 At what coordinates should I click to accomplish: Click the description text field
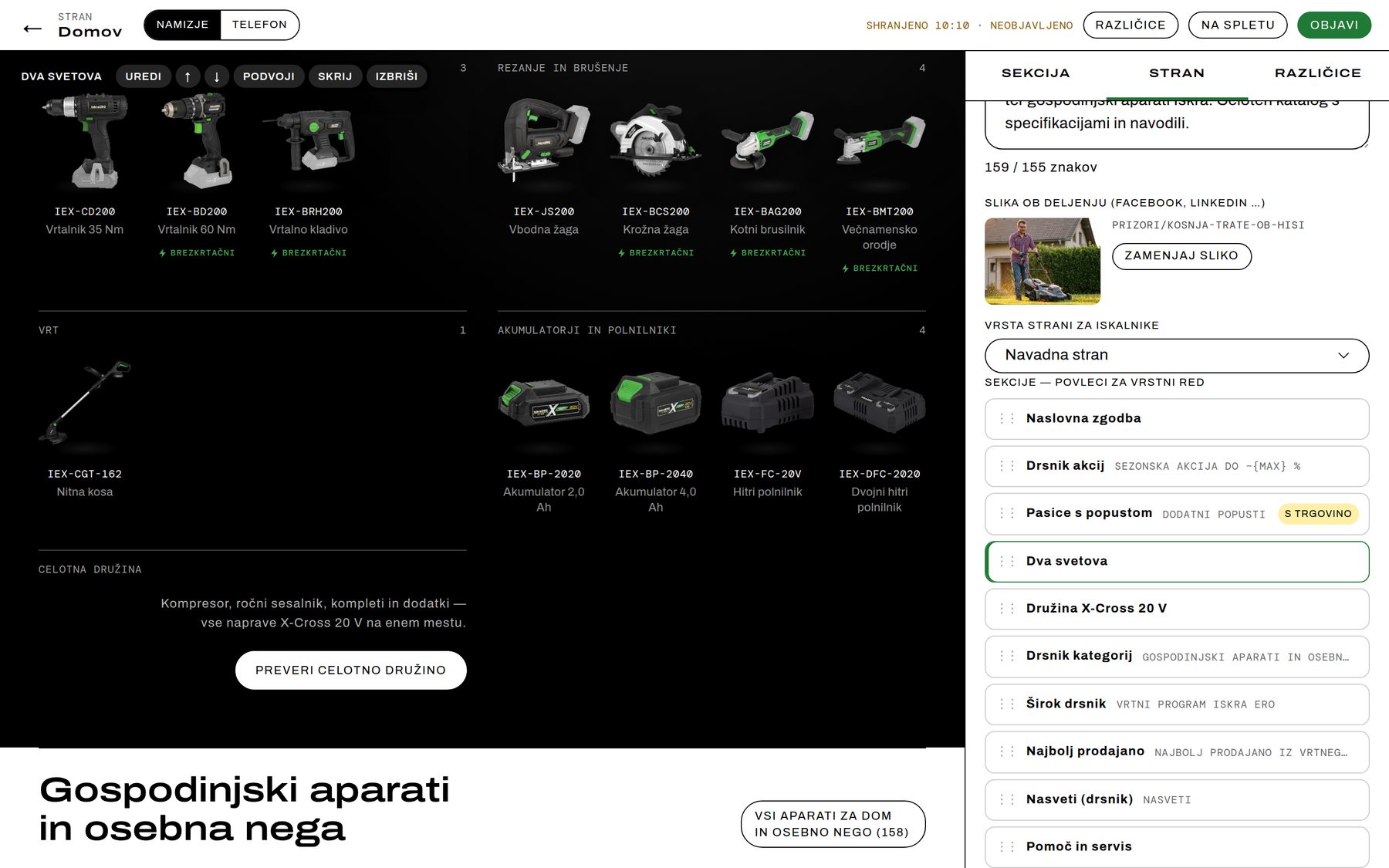point(1177,123)
